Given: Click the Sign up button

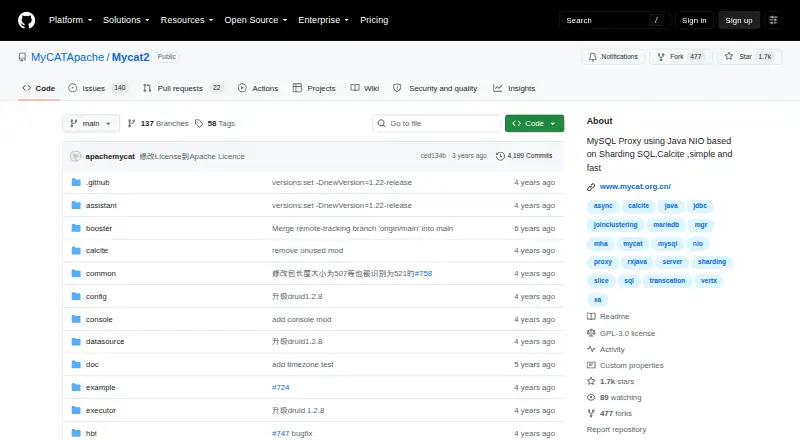Looking at the screenshot, I should 739,20.
